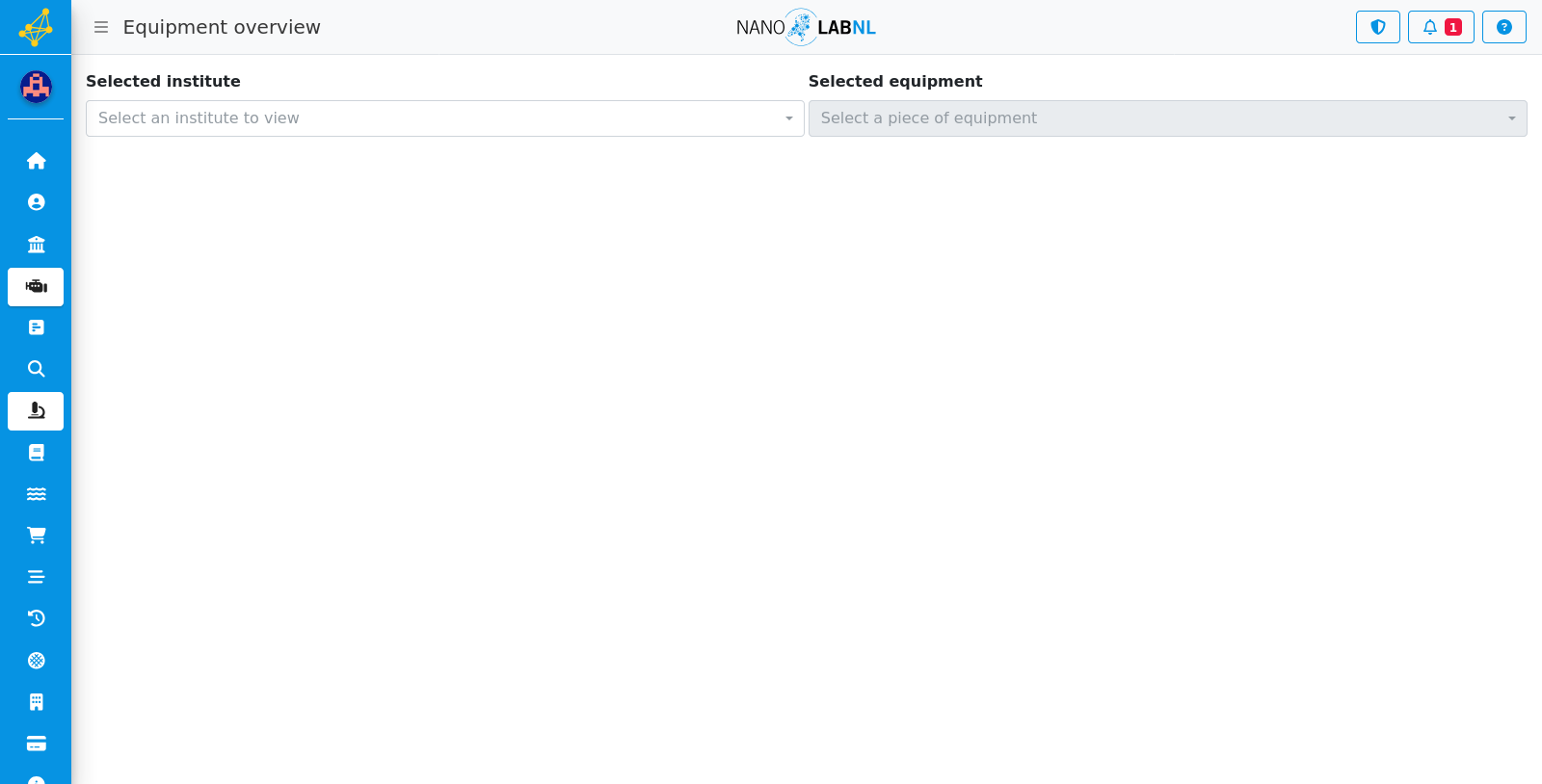Image resolution: width=1542 pixels, height=784 pixels.
Task: Open the history clock-arrow icon
Action: 36,618
